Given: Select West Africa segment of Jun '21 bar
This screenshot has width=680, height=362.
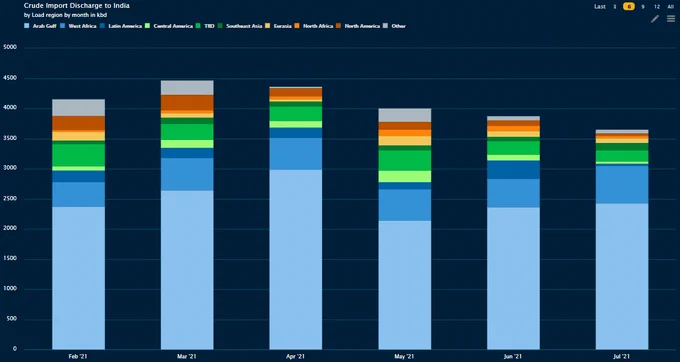Looking at the screenshot, I should (x=513, y=193).
